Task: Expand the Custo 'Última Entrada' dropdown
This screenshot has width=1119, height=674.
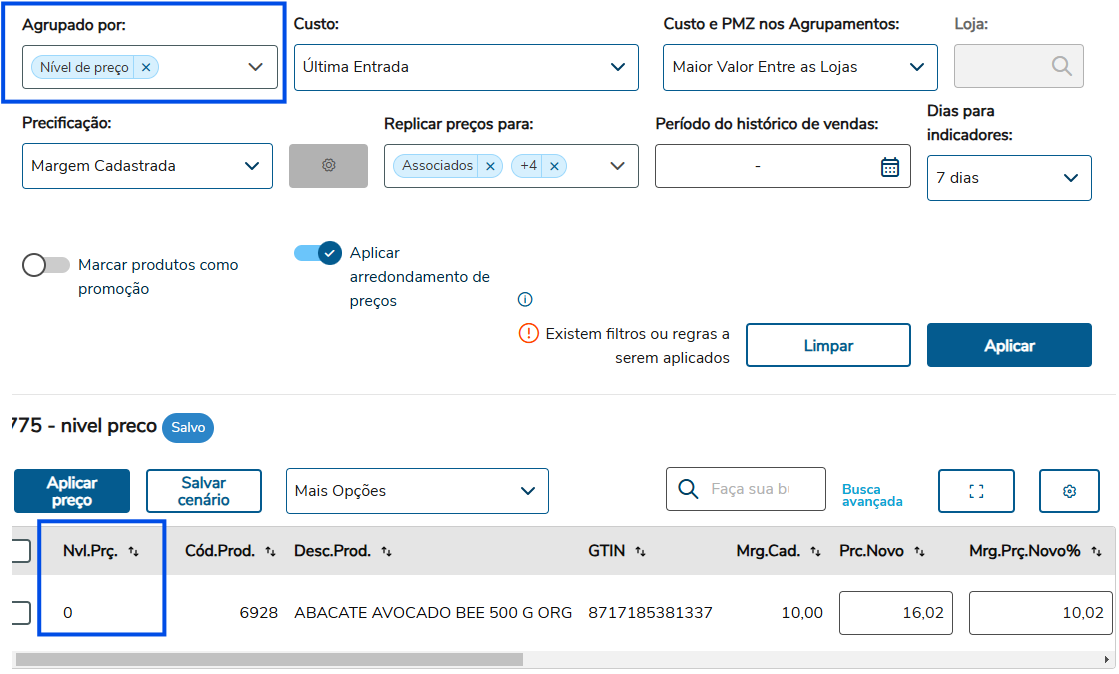Action: click(x=466, y=67)
